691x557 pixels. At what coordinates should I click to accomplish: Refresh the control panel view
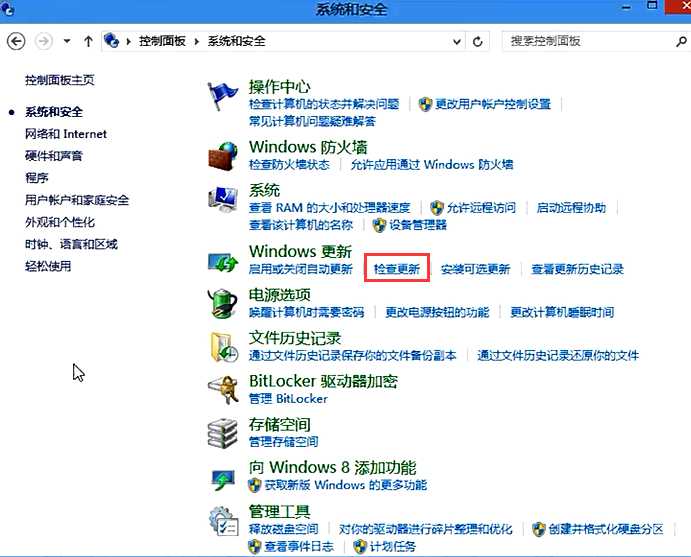click(x=478, y=42)
